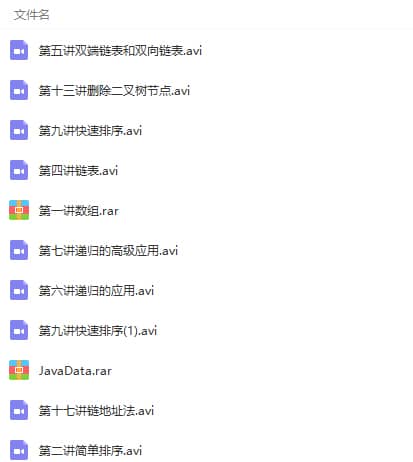Open file 第十三讲删除二叉树节点.avi
Screen dimensions: 413x462
click(x=114, y=91)
